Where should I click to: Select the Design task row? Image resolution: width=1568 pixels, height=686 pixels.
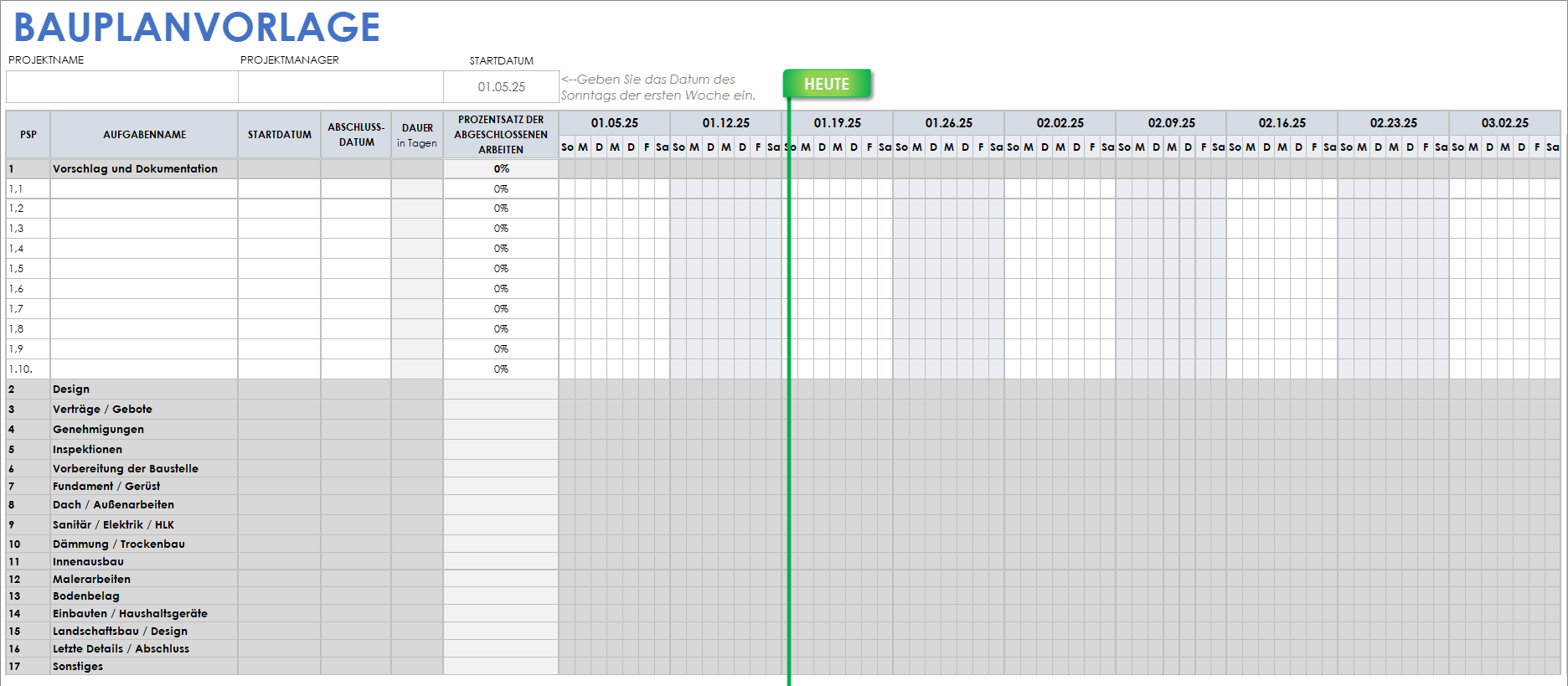coord(783,389)
